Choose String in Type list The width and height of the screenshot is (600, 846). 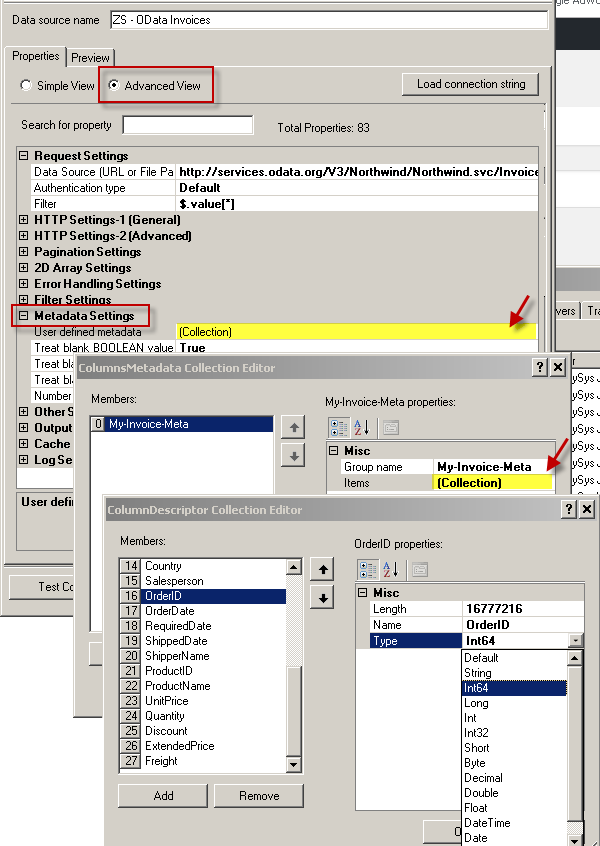[515, 673]
